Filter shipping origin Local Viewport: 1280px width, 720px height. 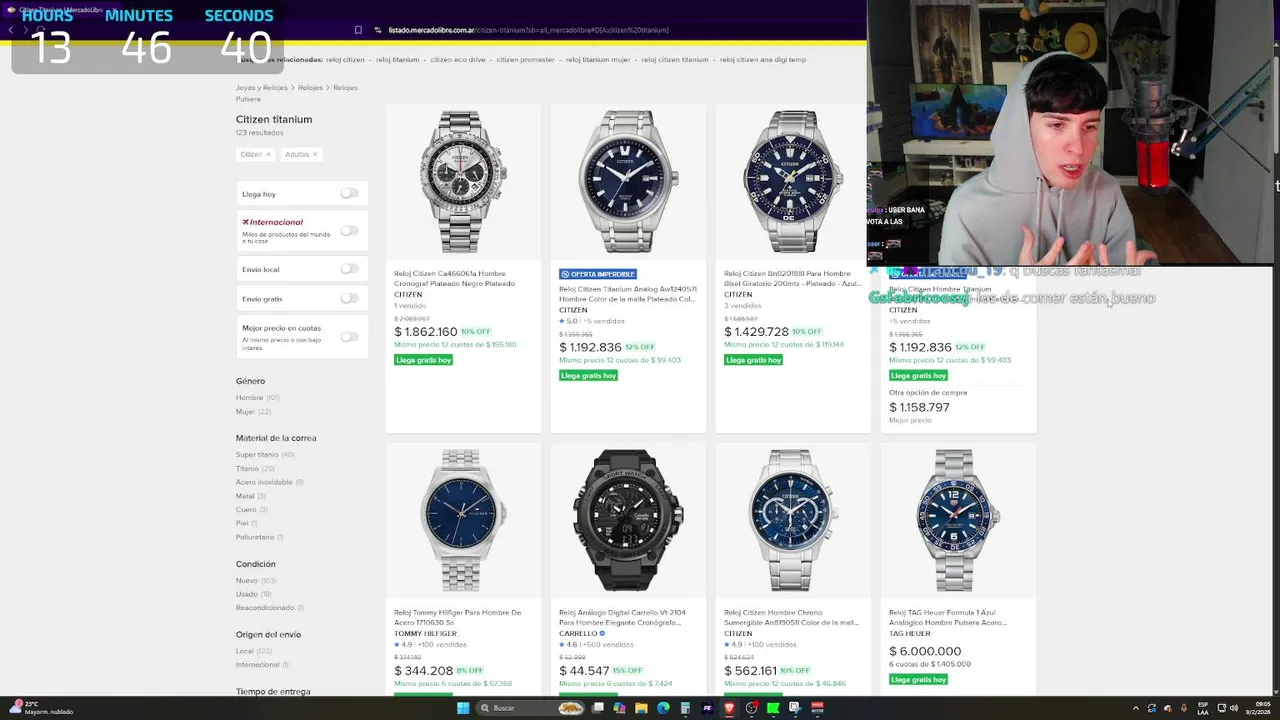(254, 651)
